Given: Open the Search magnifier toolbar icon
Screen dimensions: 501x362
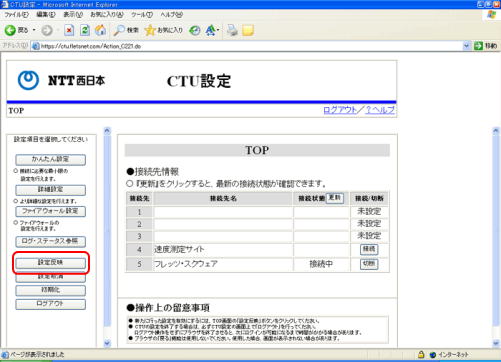Looking at the screenshot, I should point(119,30).
